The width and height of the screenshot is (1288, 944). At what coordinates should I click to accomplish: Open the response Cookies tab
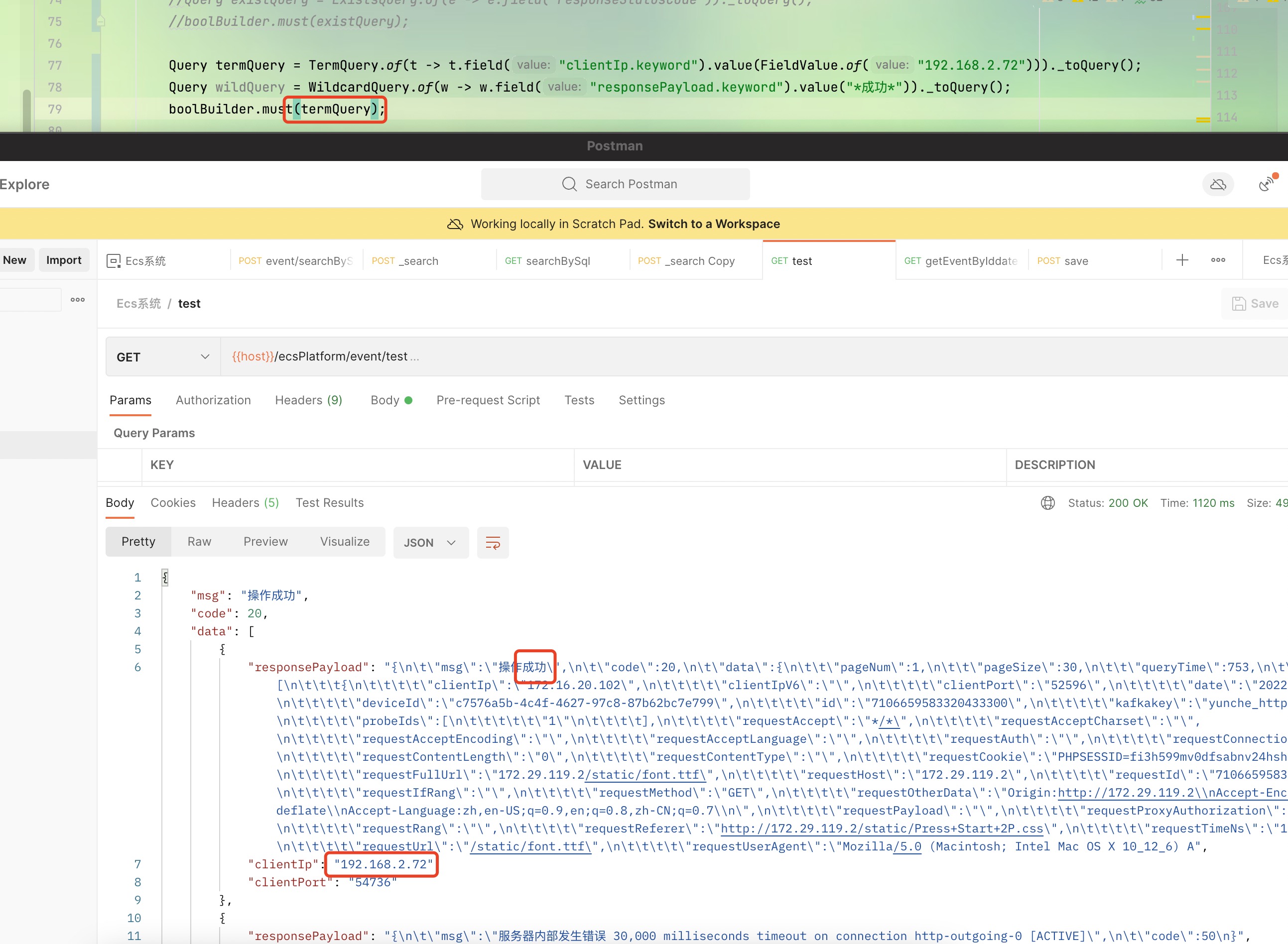[173, 503]
